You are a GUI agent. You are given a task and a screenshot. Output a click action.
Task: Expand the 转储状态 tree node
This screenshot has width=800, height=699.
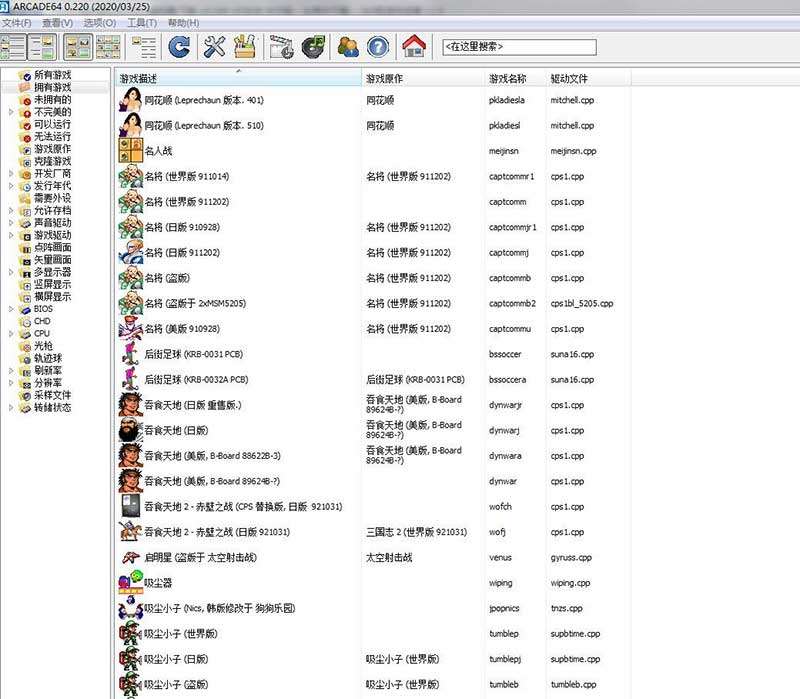point(11,407)
